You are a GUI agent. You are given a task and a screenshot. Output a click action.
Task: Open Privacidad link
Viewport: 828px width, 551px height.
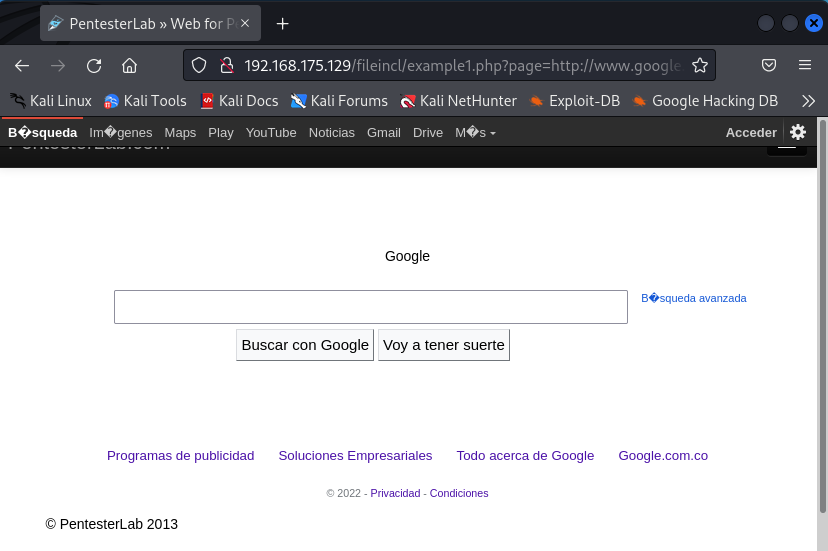[395, 493]
